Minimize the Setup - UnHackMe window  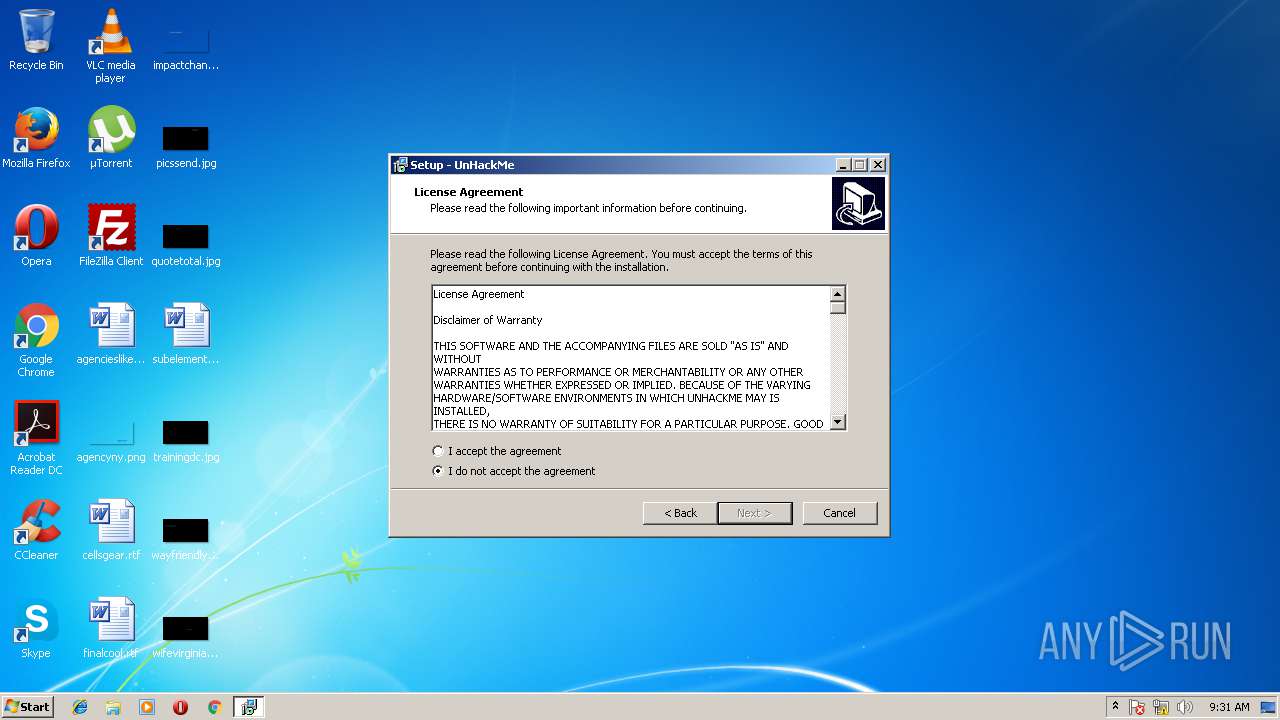843,165
